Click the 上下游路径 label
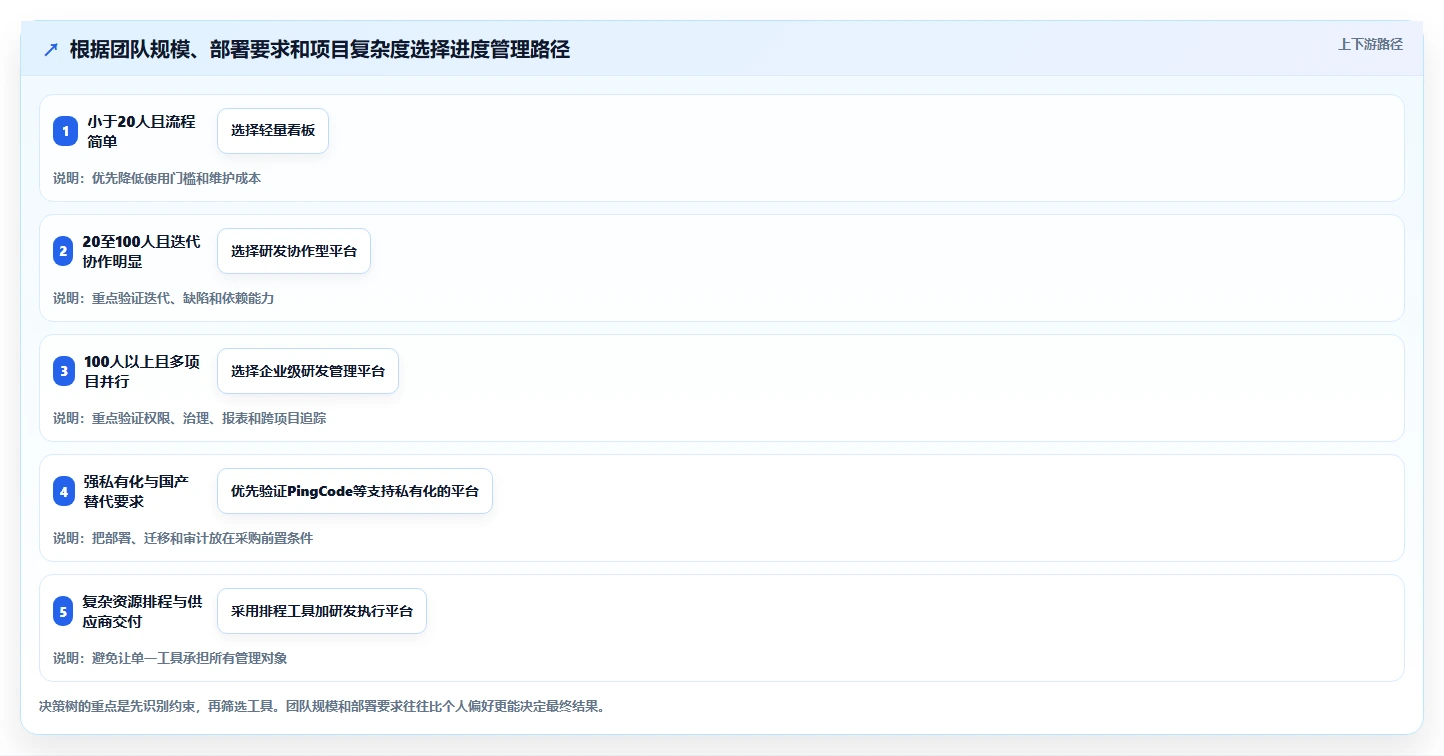The image size is (1444, 756). click(x=1370, y=44)
